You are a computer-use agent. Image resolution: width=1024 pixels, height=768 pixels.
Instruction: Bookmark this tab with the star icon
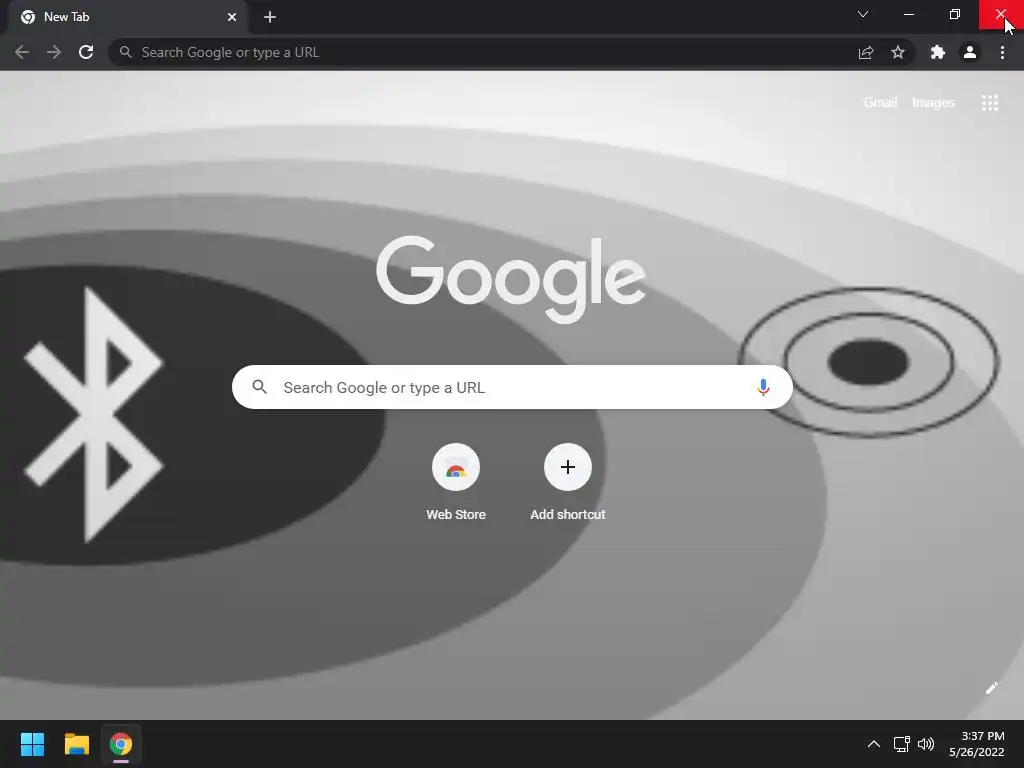(x=898, y=52)
